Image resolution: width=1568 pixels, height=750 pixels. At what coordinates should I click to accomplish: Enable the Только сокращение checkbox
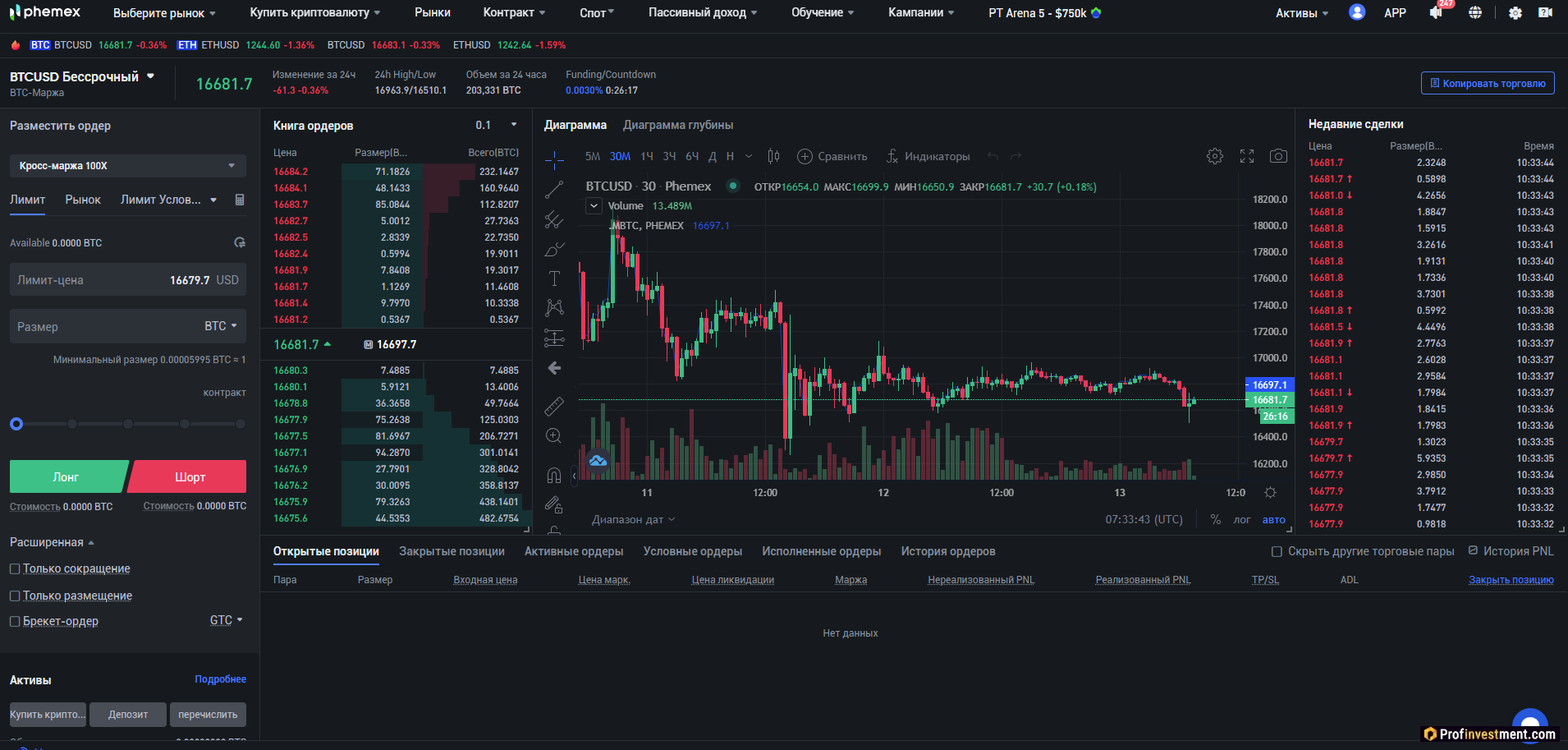15,568
